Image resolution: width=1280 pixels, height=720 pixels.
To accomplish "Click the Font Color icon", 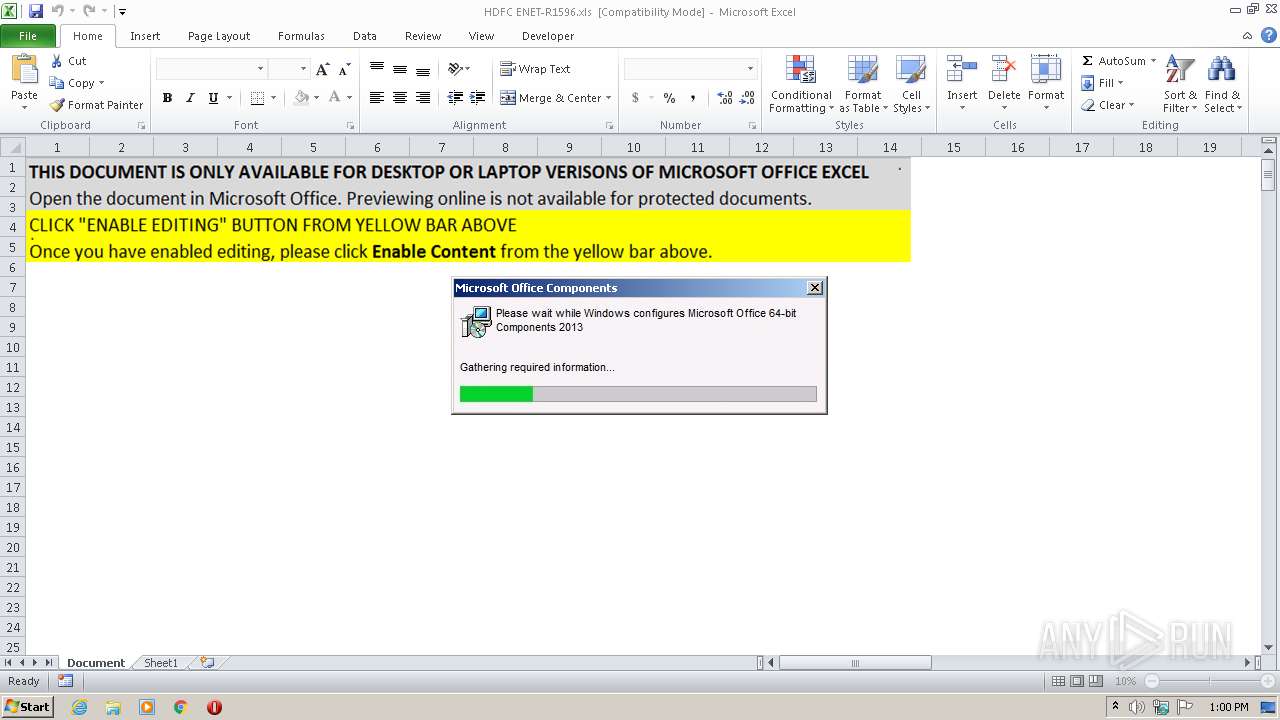I will (x=335, y=98).
